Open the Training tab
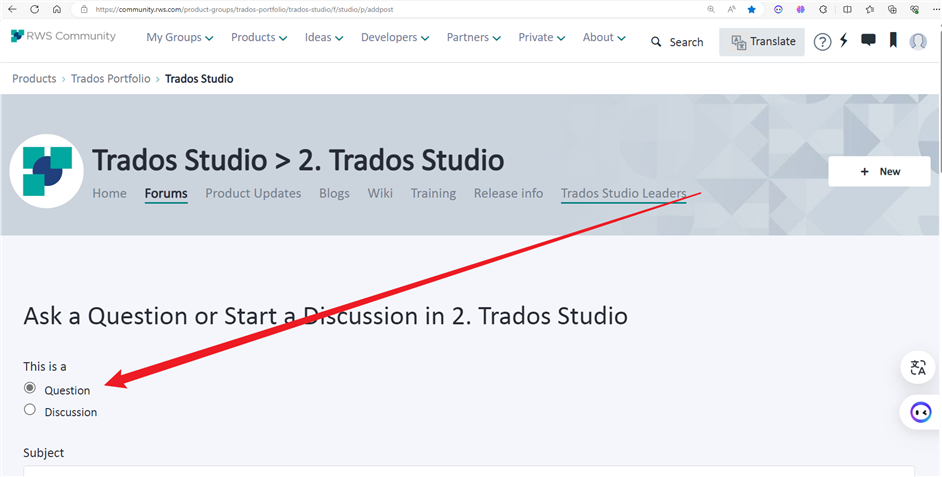 coord(433,193)
